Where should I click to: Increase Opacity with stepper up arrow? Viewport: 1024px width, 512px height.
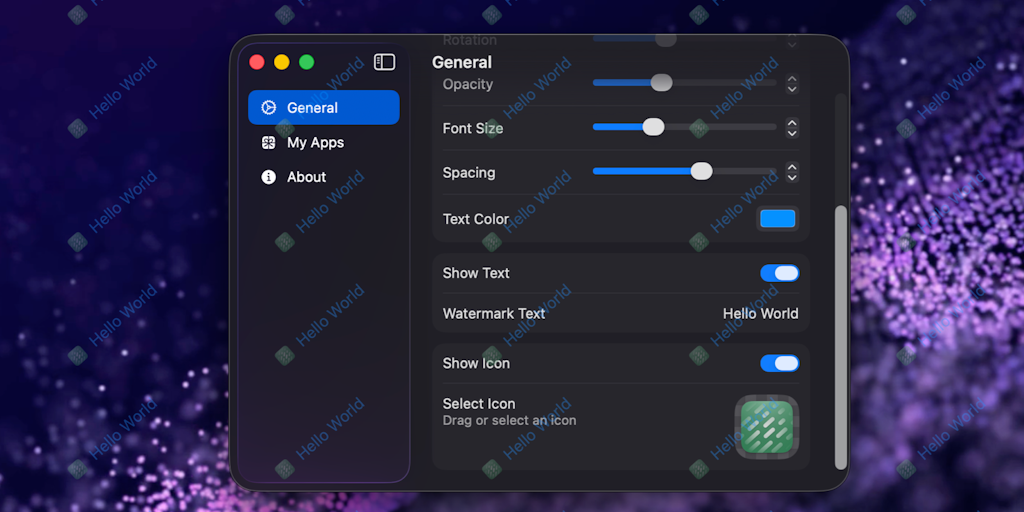point(792,79)
